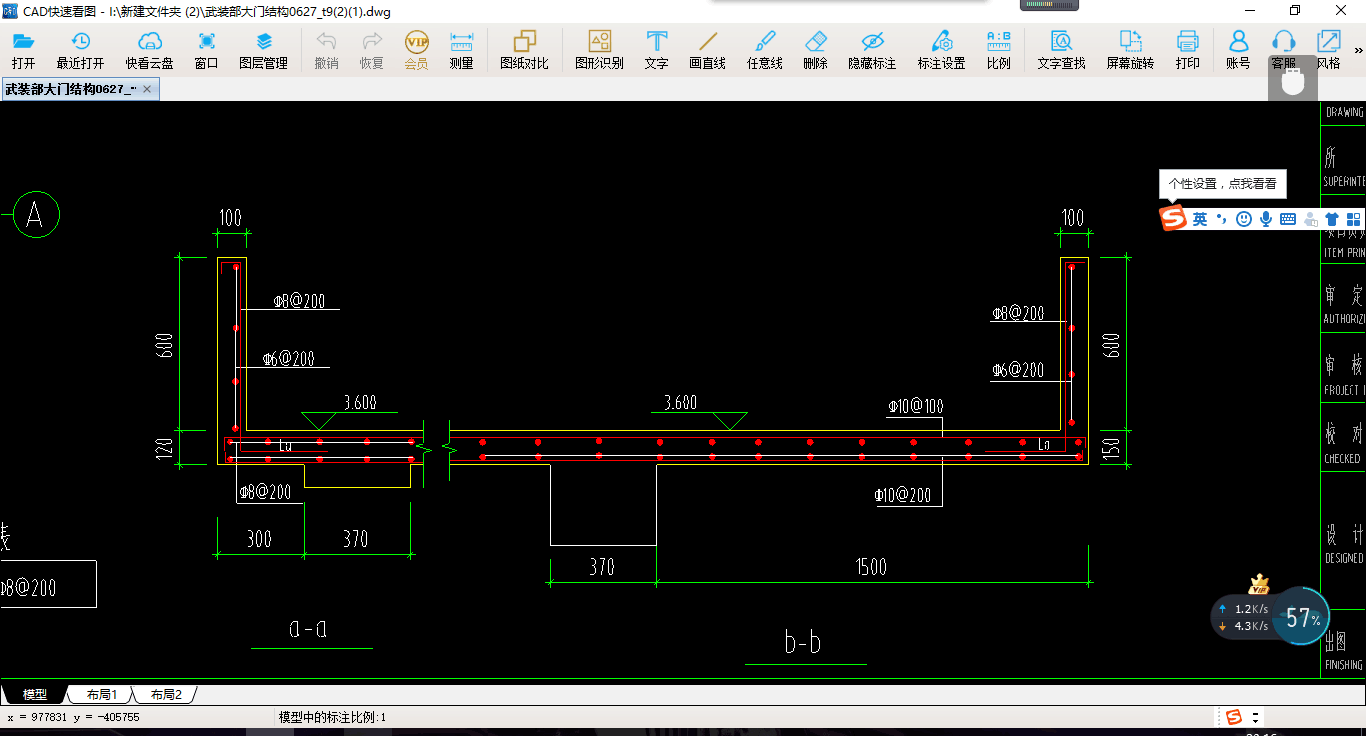Select the 测量 measure tool

tap(461, 49)
